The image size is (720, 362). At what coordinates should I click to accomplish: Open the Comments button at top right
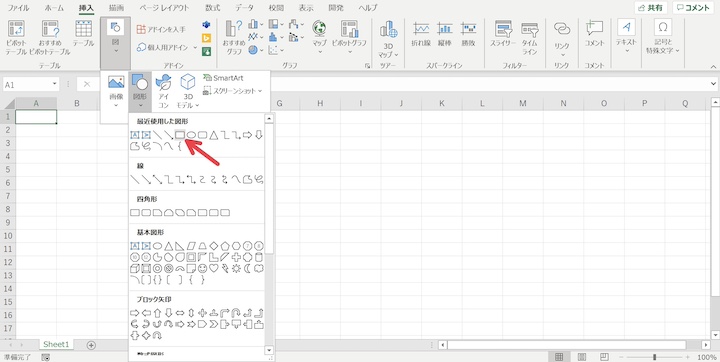coord(693,8)
